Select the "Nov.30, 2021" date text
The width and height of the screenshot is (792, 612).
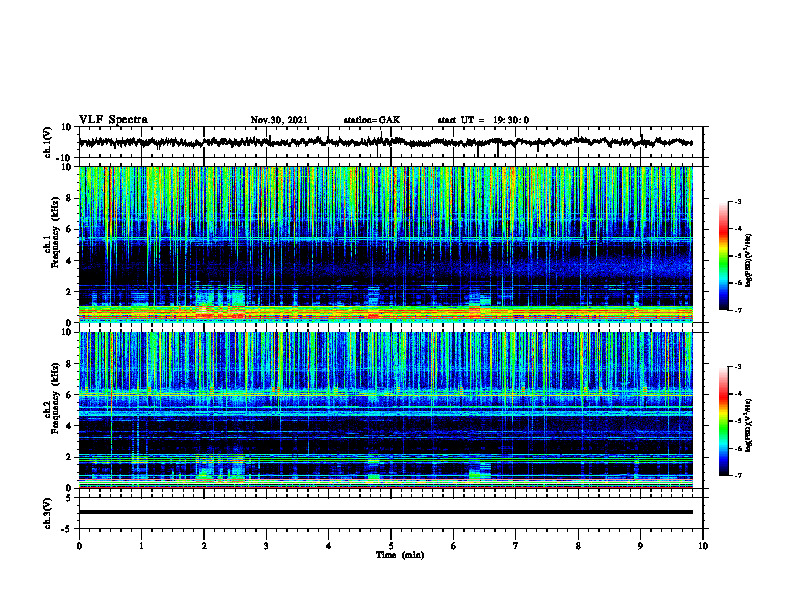click(279, 120)
